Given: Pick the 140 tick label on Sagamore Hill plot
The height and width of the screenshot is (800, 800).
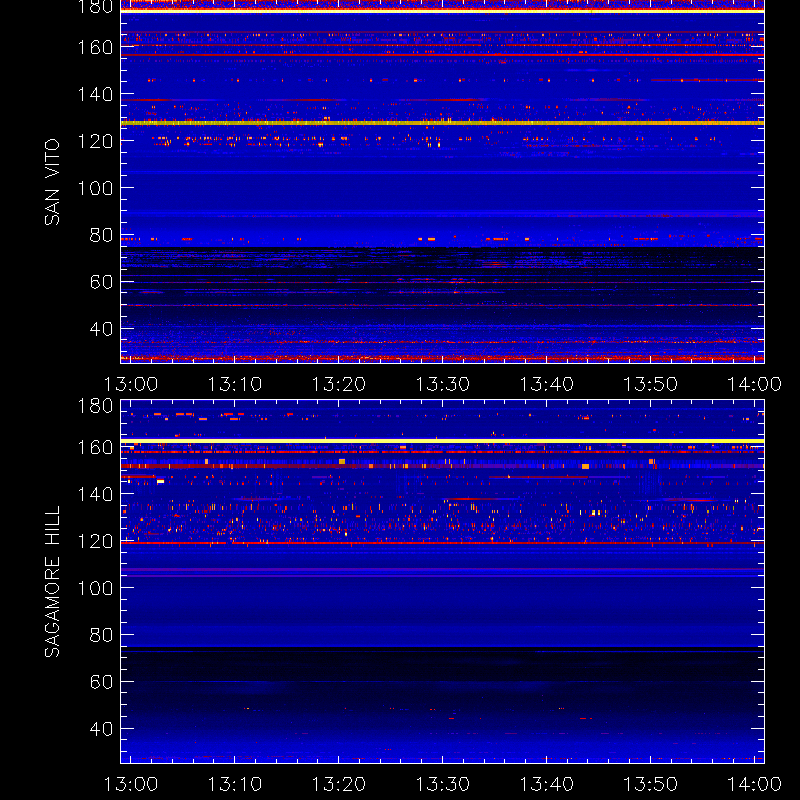Looking at the screenshot, I should 95,494.
